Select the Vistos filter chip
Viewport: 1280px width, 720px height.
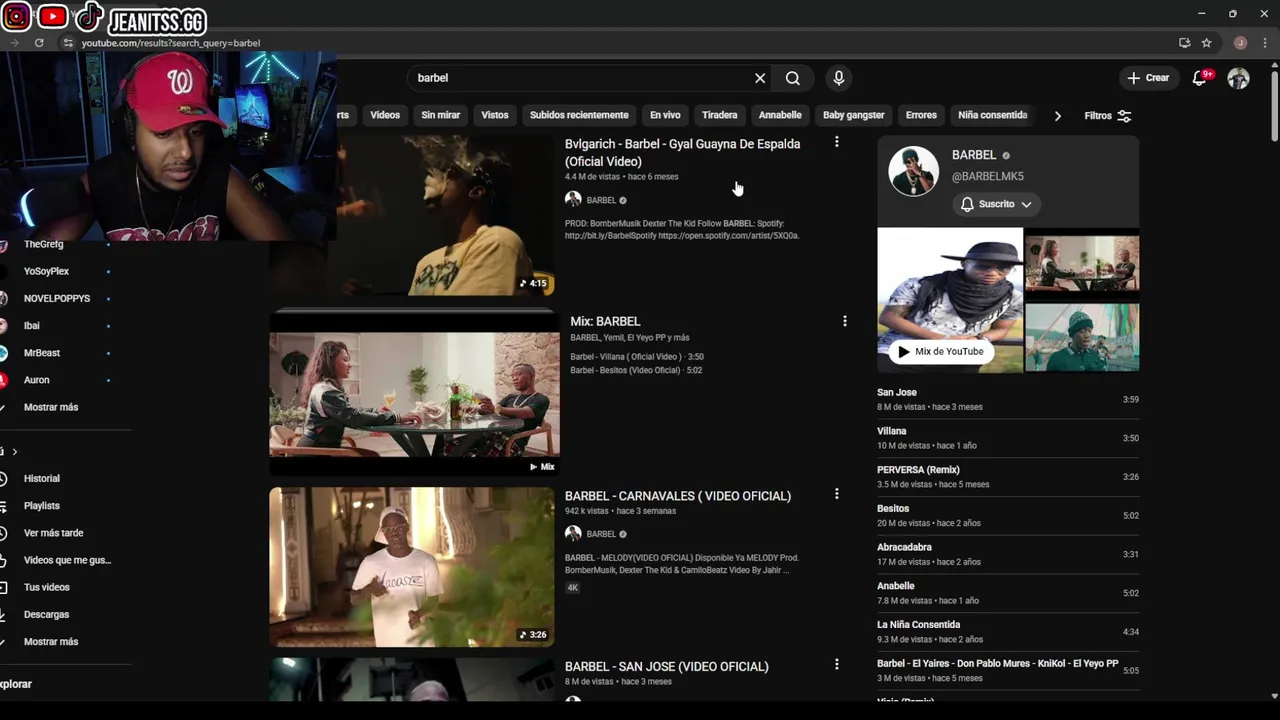(x=495, y=115)
